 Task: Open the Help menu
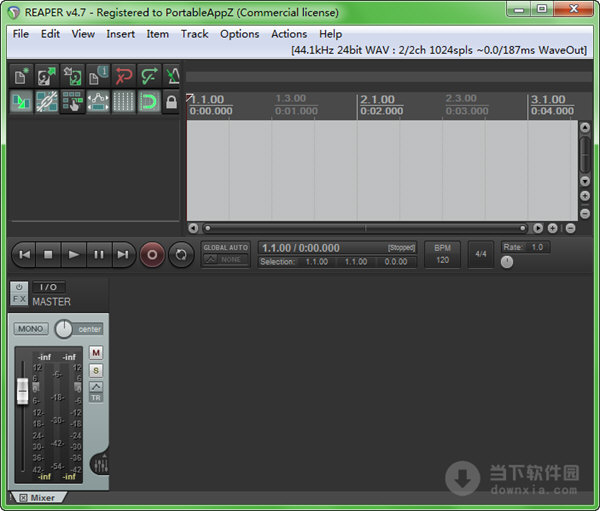[x=331, y=34]
